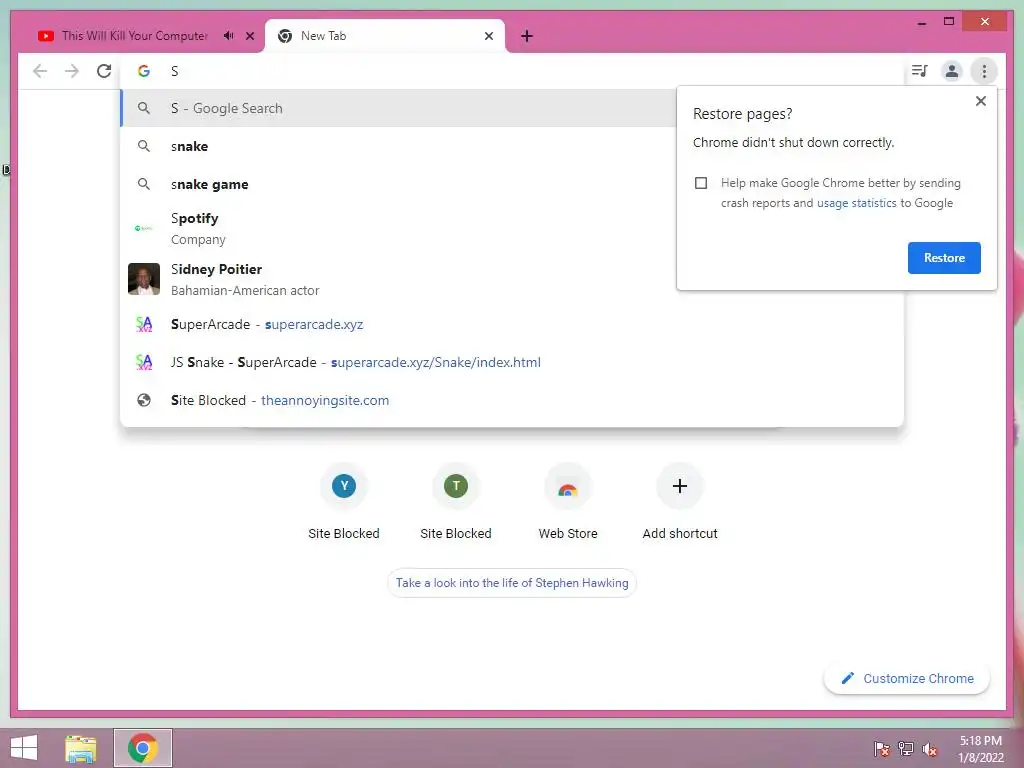
Task: Open the taskbar clock showing 5:18 PM
Action: click(980, 749)
